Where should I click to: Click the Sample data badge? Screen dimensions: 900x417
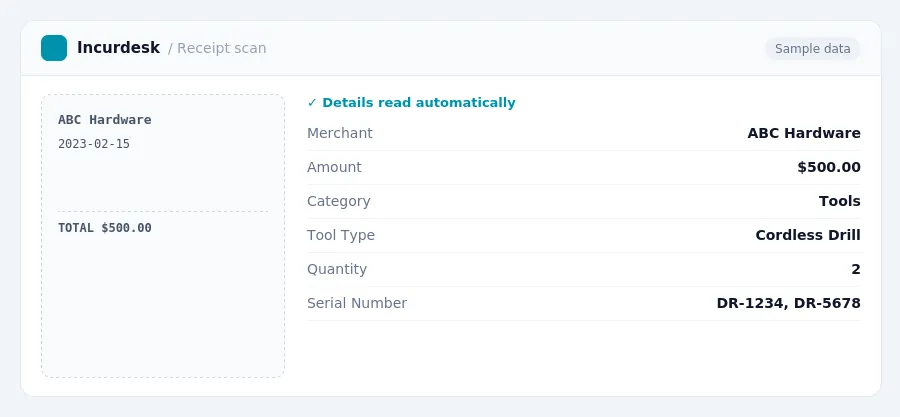click(812, 49)
